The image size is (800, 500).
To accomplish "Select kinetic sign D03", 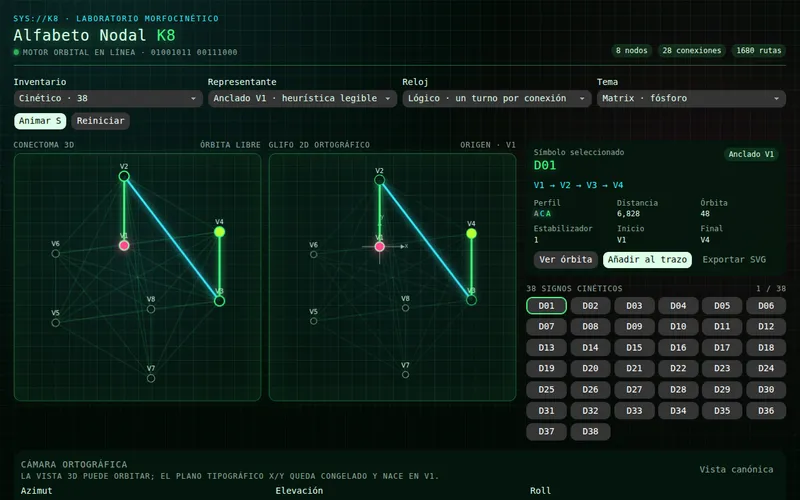I will [x=634, y=306].
